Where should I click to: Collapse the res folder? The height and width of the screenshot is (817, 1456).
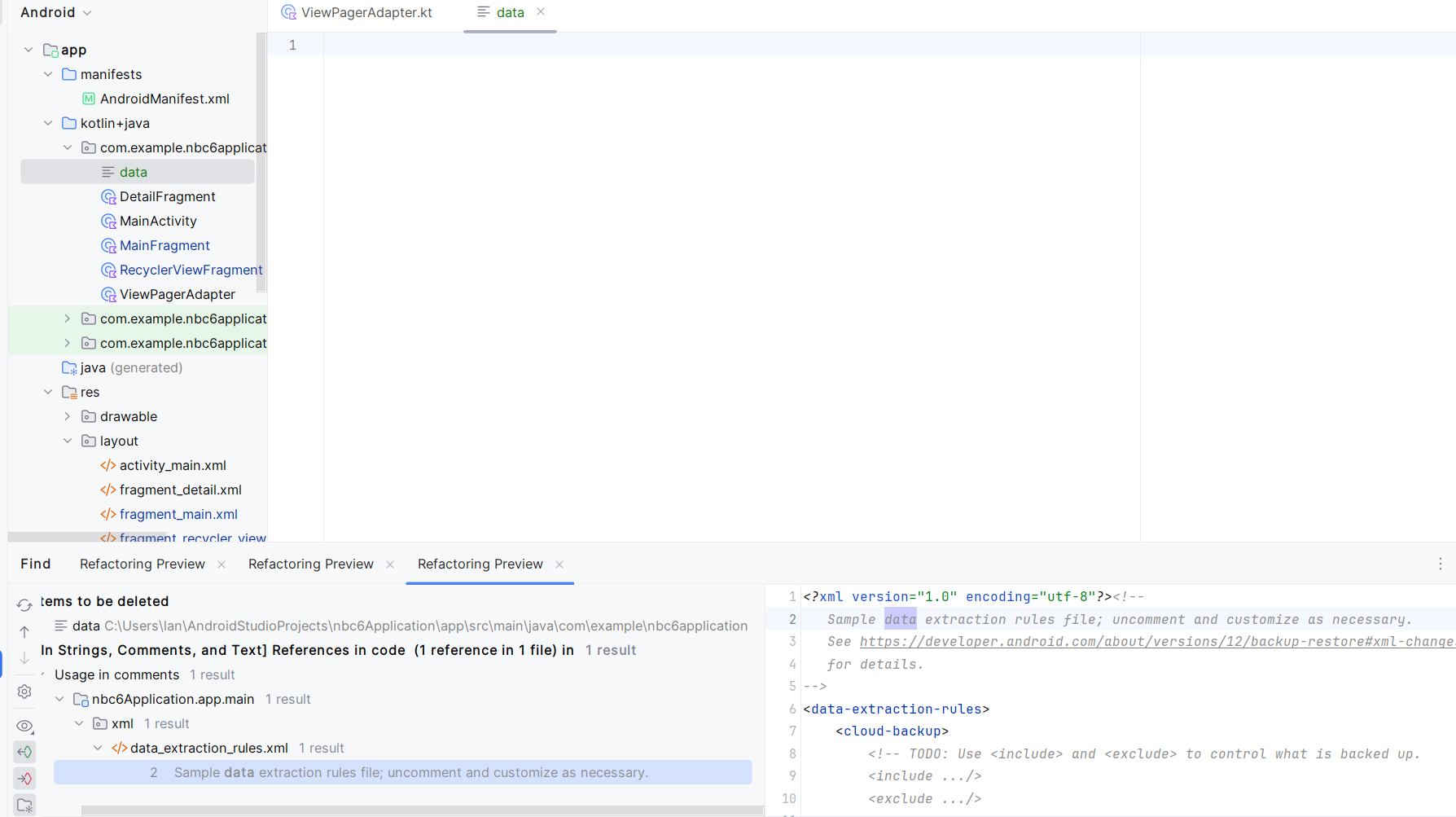(x=48, y=393)
